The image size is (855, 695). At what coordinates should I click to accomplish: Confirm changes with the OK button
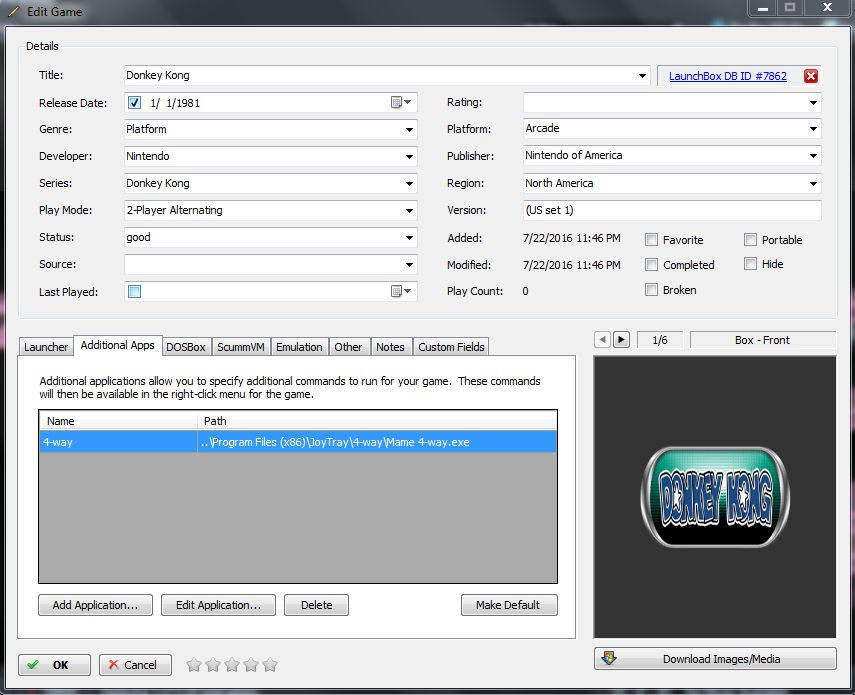point(55,665)
